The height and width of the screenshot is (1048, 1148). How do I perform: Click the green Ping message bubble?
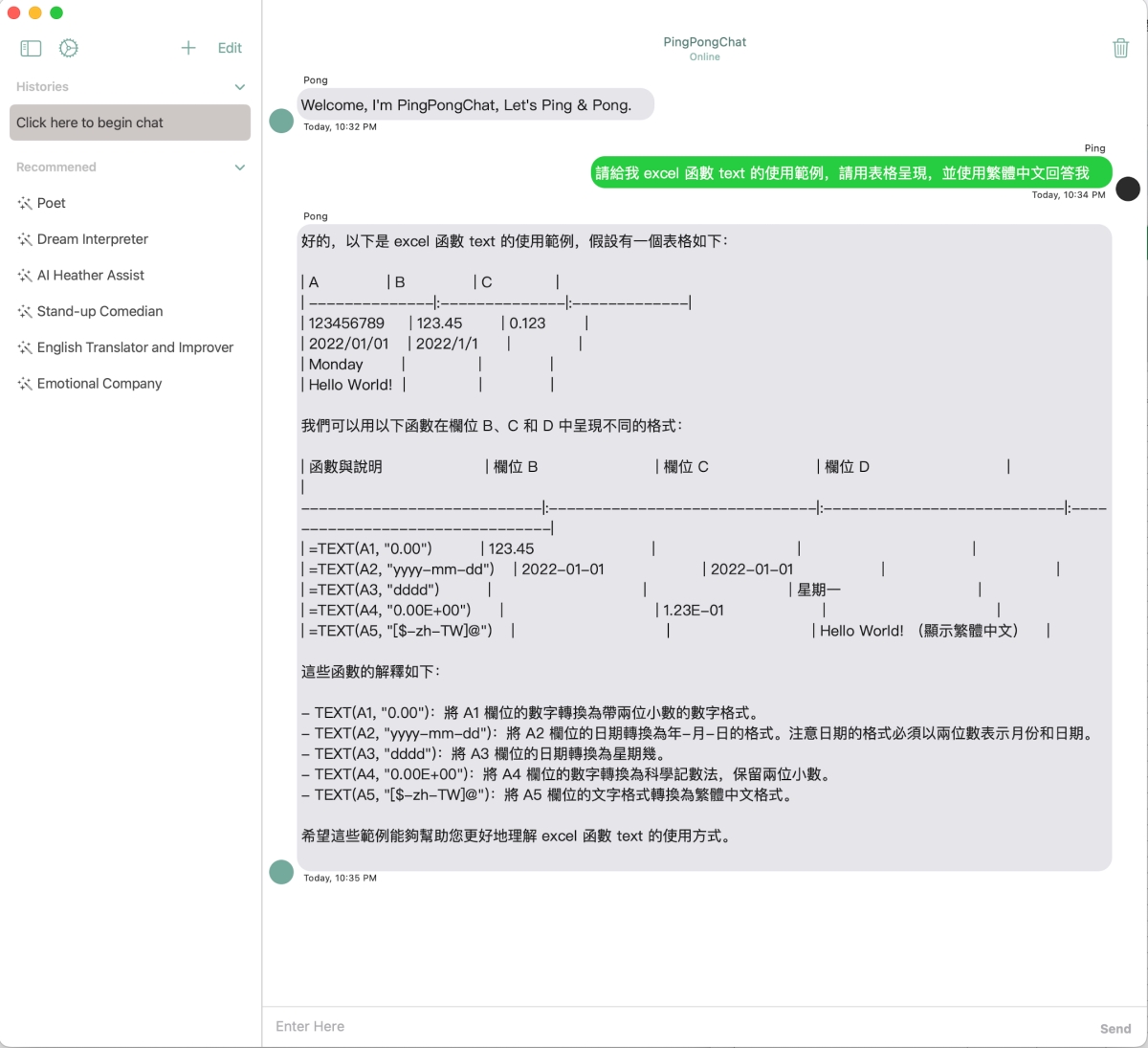click(851, 172)
